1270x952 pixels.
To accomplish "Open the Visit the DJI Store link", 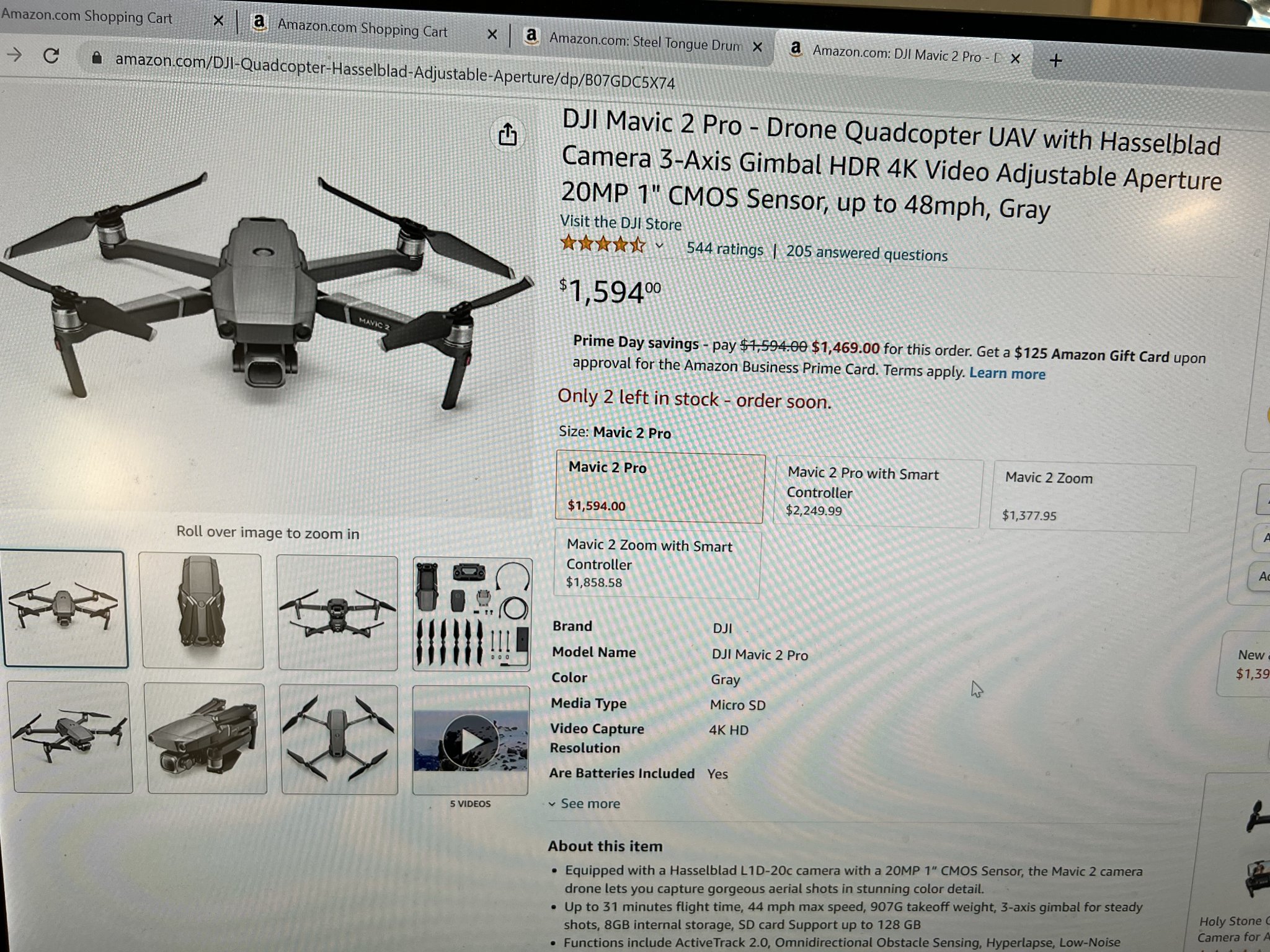I will (x=620, y=223).
